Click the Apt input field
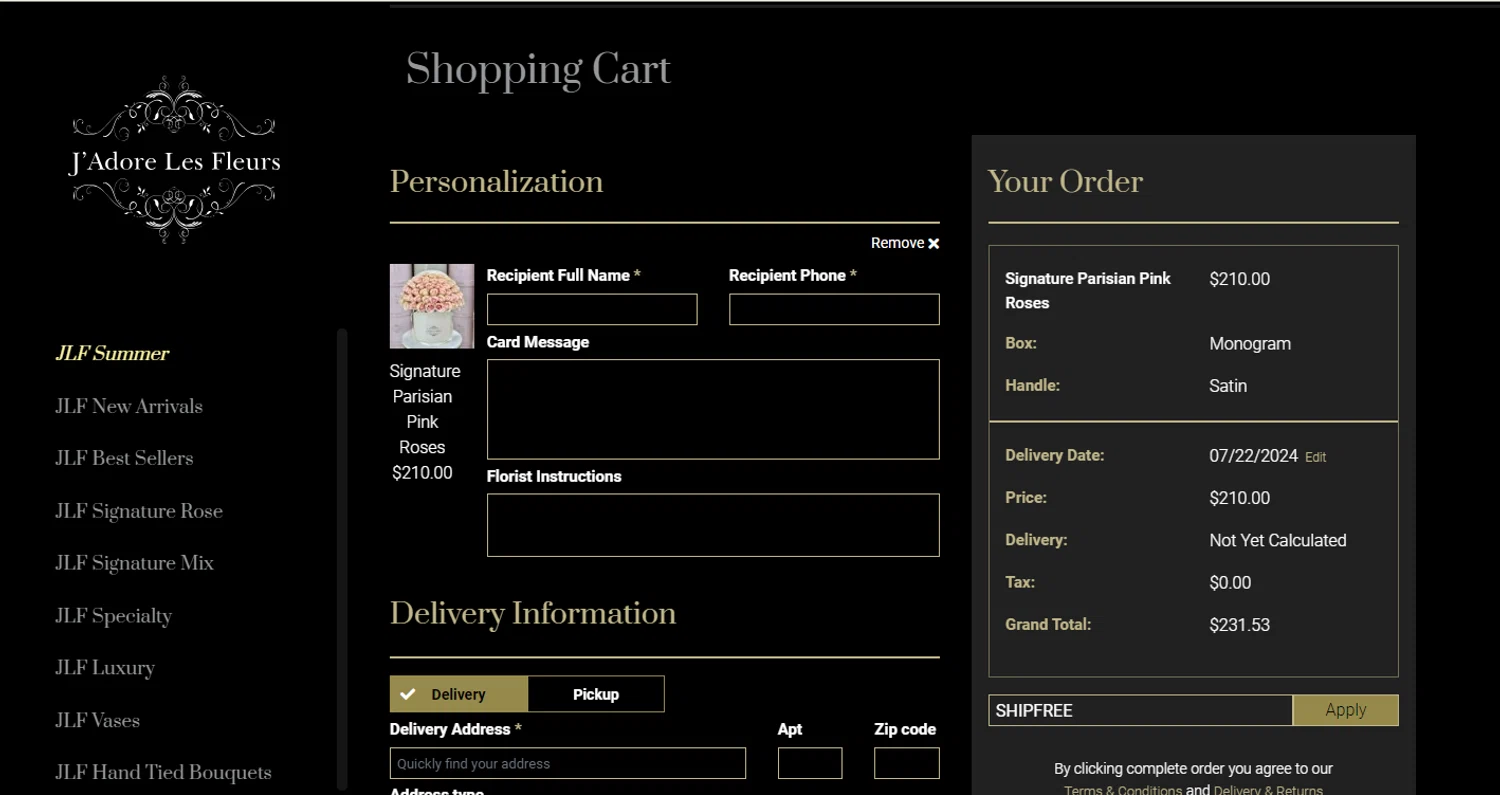Viewport: 1500px width, 795px height. tap(810, 763)
